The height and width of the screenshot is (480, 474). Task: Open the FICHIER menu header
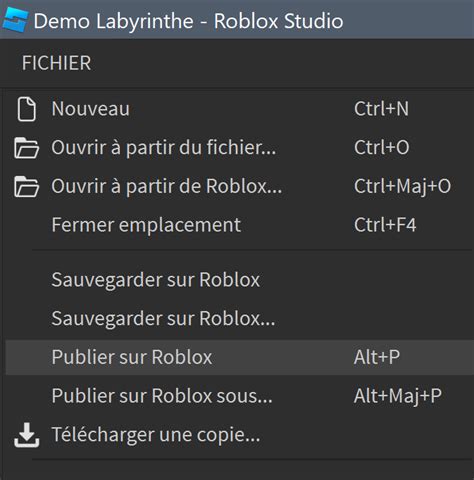pyautogui.click(x=56, y=63)
